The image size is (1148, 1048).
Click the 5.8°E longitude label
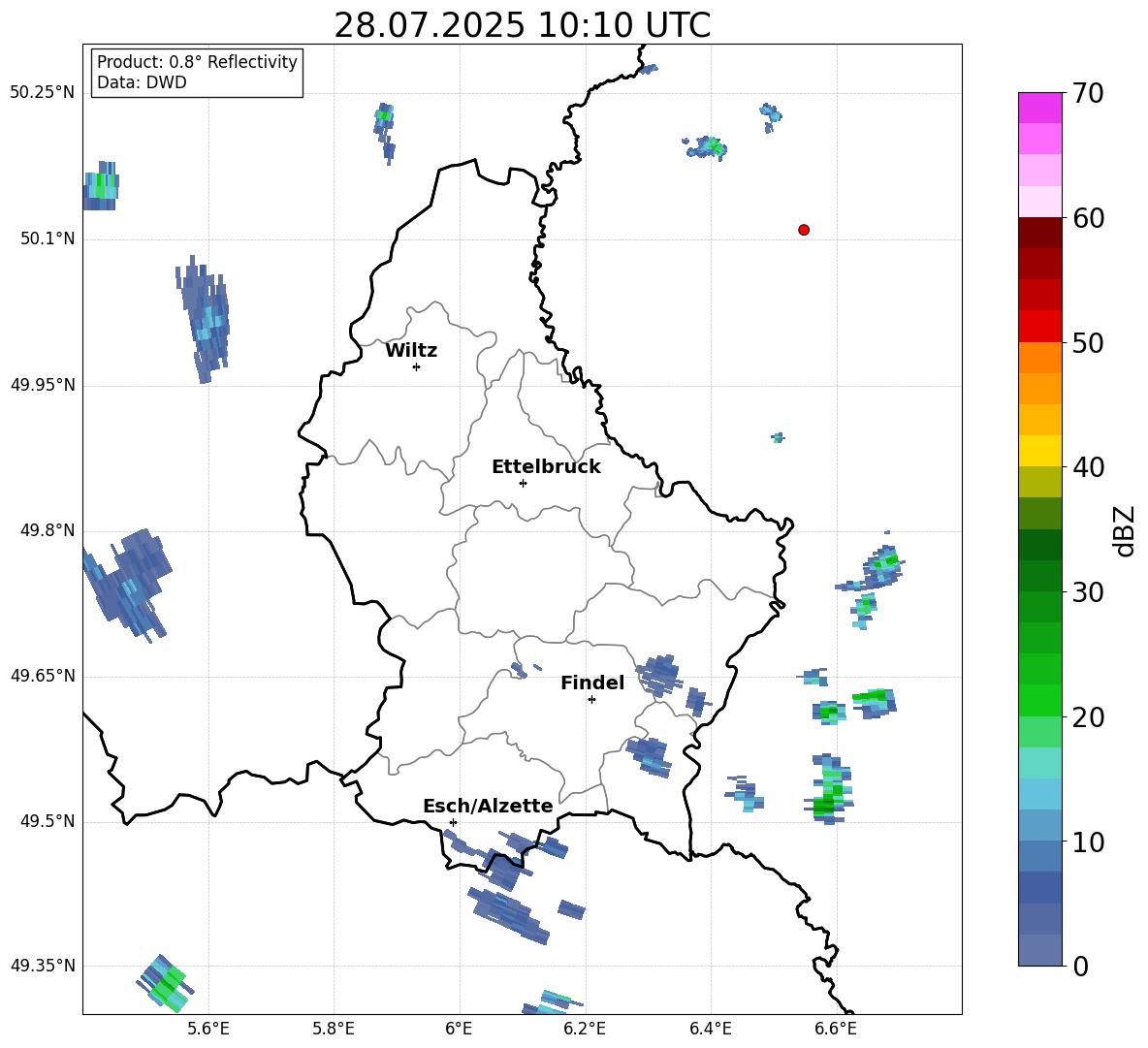point(334,1030)
